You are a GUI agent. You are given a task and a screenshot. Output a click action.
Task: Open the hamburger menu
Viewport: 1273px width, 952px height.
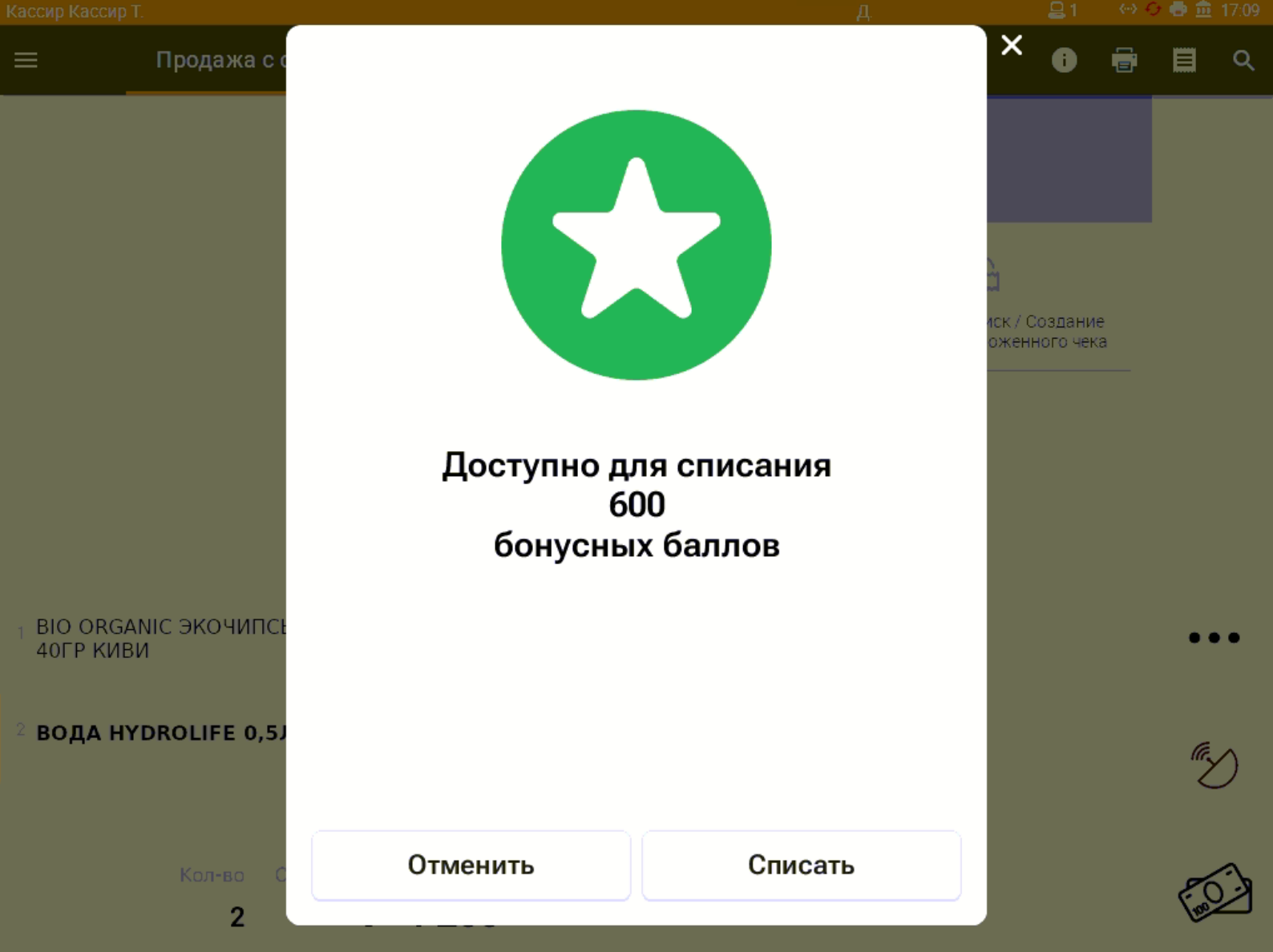point(26,60)
